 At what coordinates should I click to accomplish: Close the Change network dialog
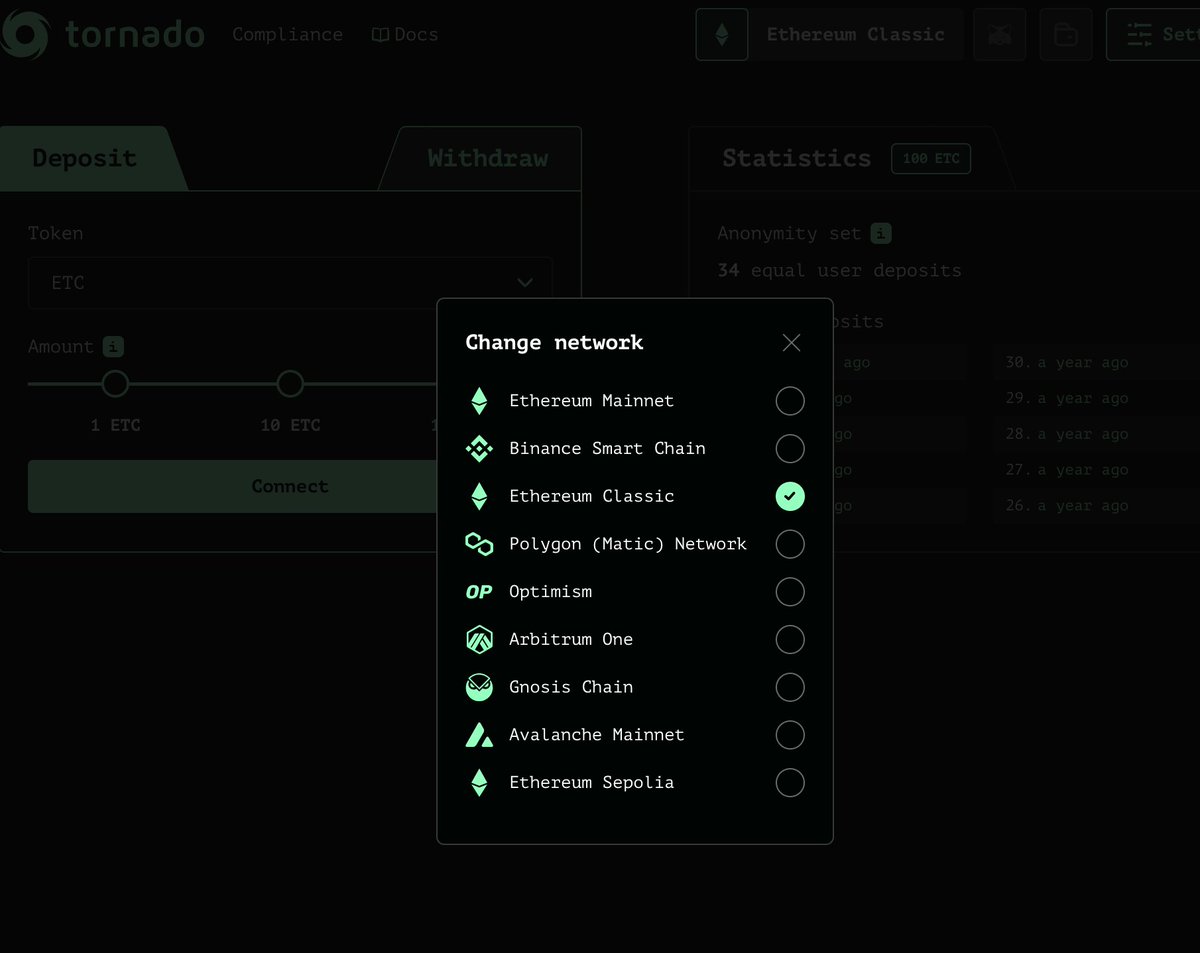click(x=791, y=343)
